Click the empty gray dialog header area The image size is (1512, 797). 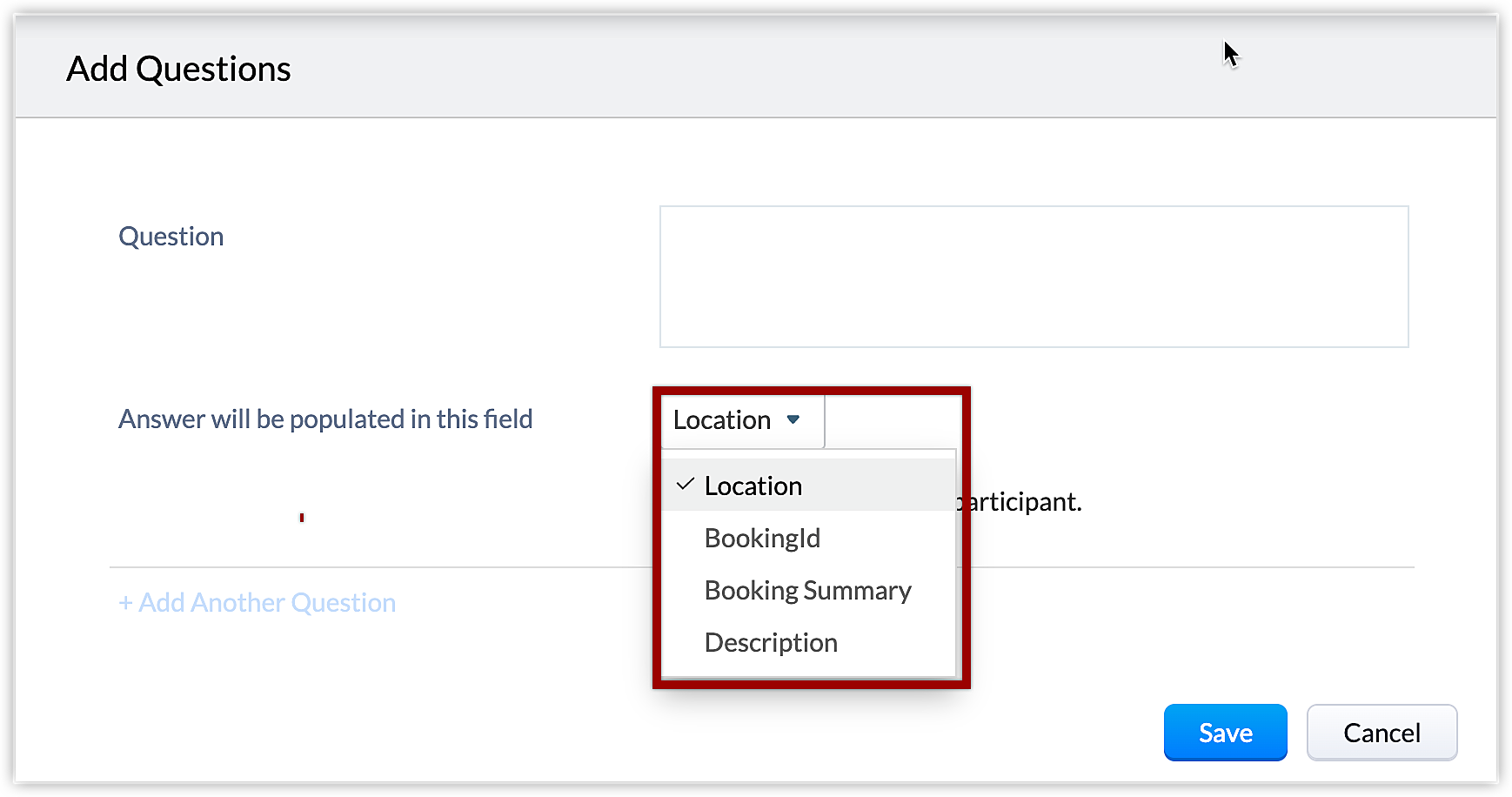[x=783, y=69]
